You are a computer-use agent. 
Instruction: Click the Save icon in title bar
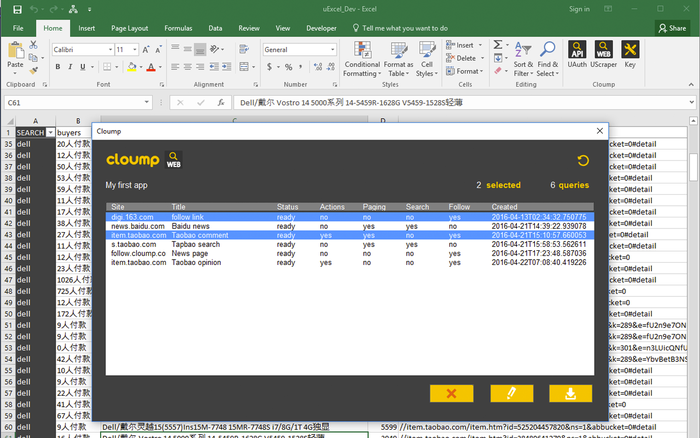click(17, 9)
